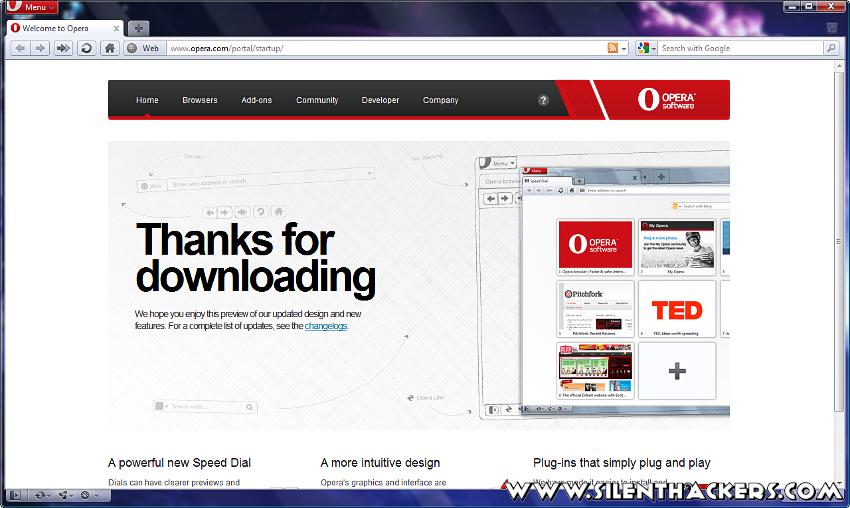Go forward with the Forward arrow
Screen dimensions: 850x508
41,48
